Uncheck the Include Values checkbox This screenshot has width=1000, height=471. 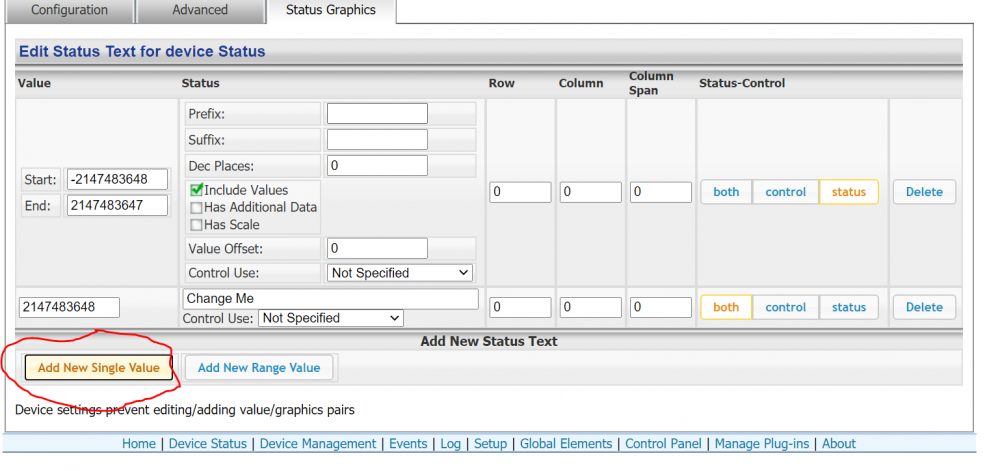[197, 190]
